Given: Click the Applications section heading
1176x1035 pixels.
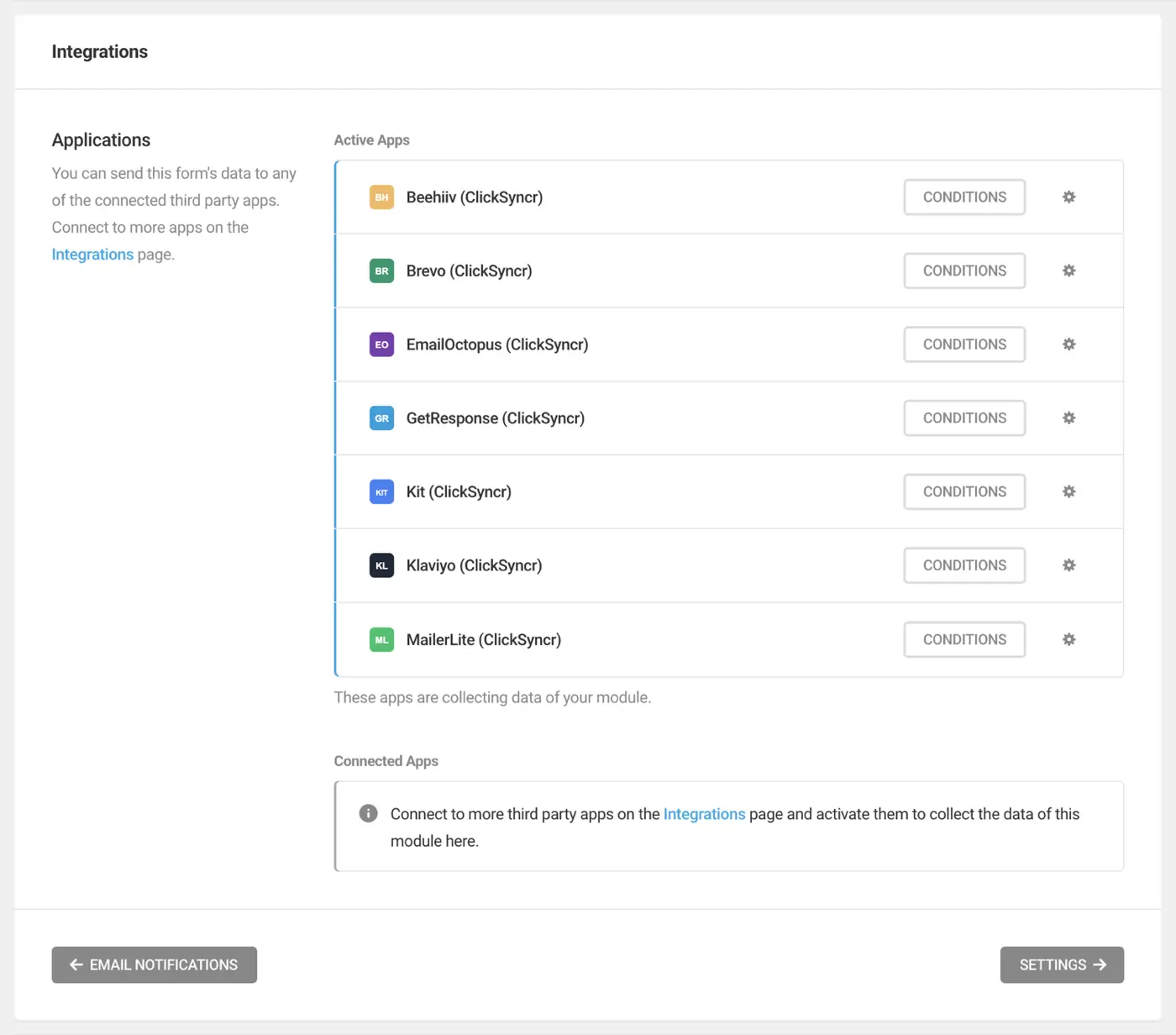Looking at the screenshot, I should click(x=101, y=140).
